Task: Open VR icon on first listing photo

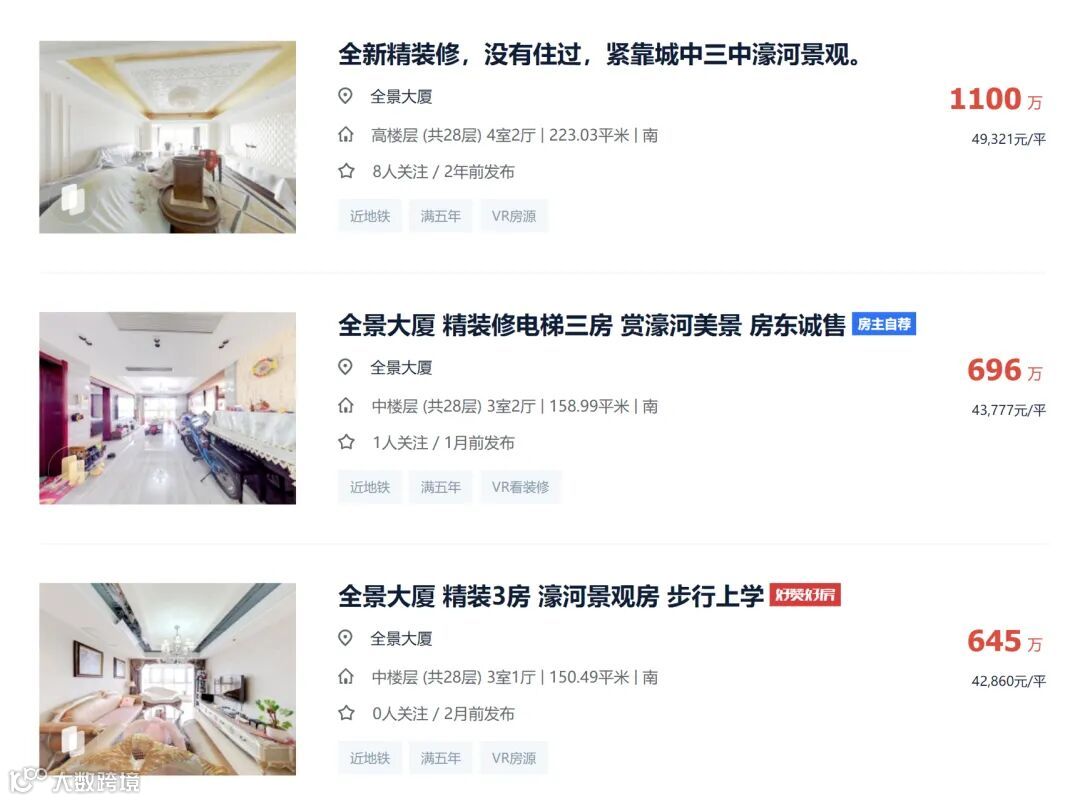Action: pos(72,199)
